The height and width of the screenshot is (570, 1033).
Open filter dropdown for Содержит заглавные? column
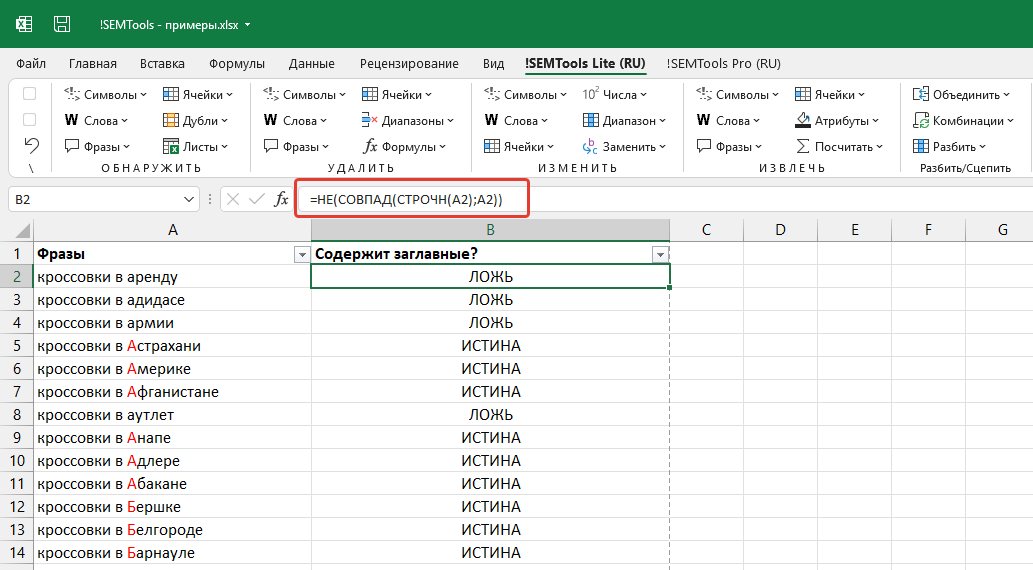click(660, 254)
